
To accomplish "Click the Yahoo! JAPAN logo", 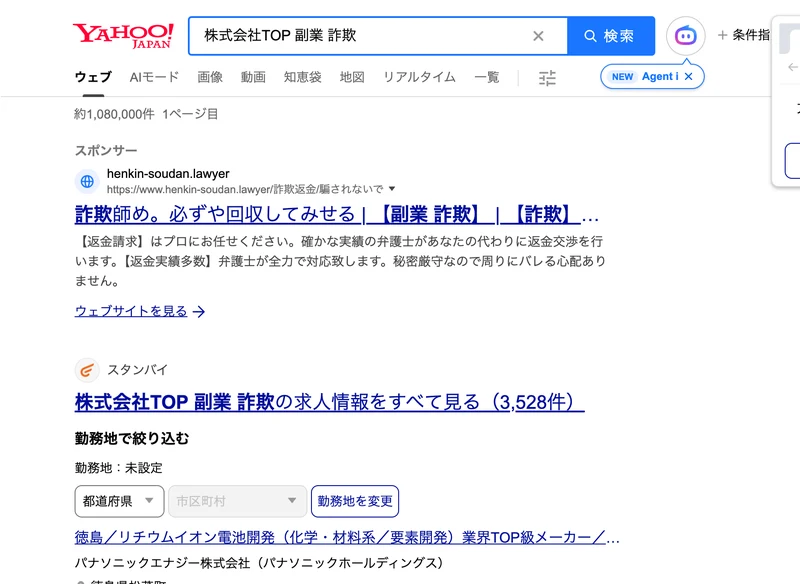I will (123, 36).
